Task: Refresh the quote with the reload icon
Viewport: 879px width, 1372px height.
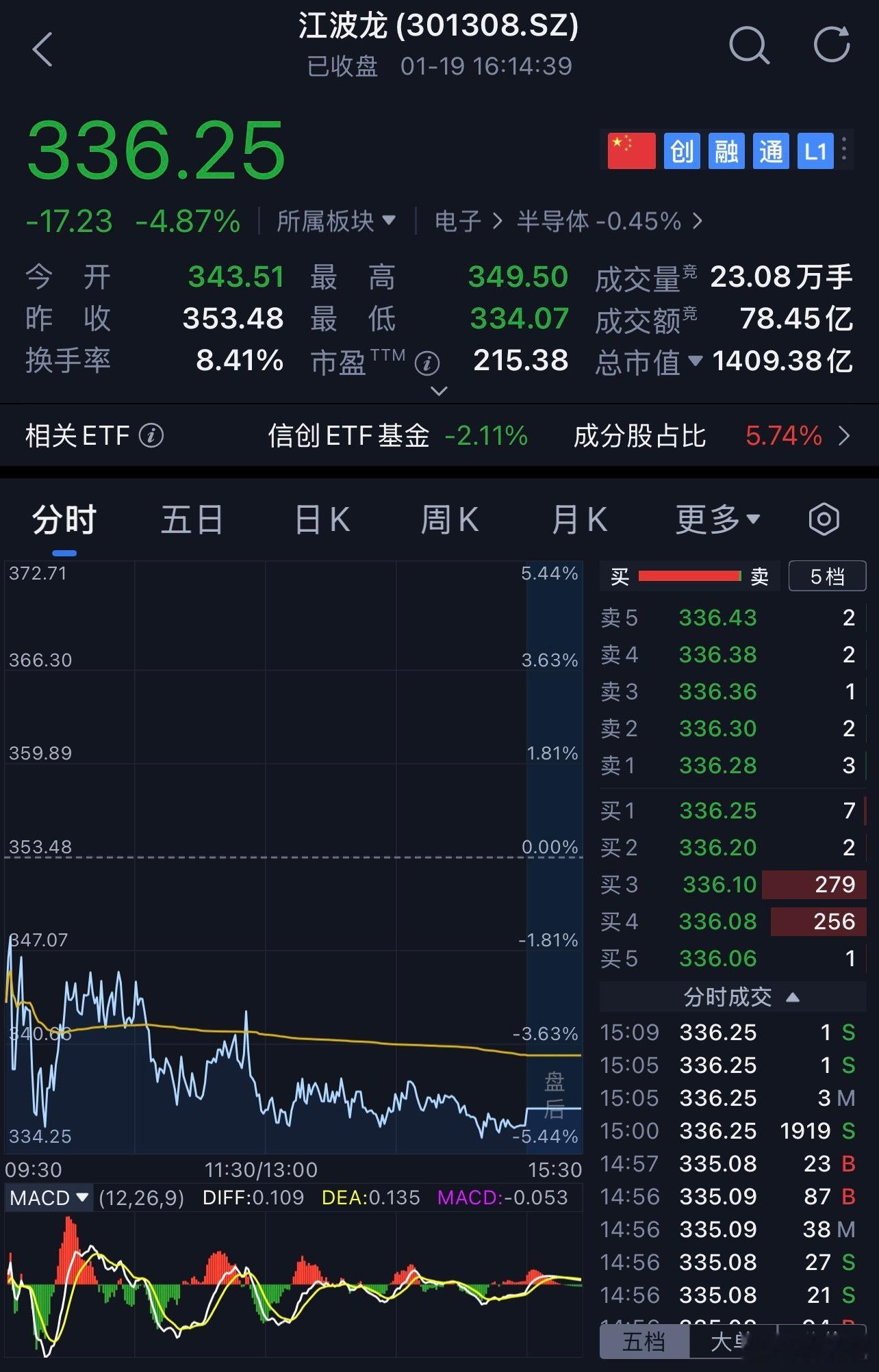Action: [832, 44]
